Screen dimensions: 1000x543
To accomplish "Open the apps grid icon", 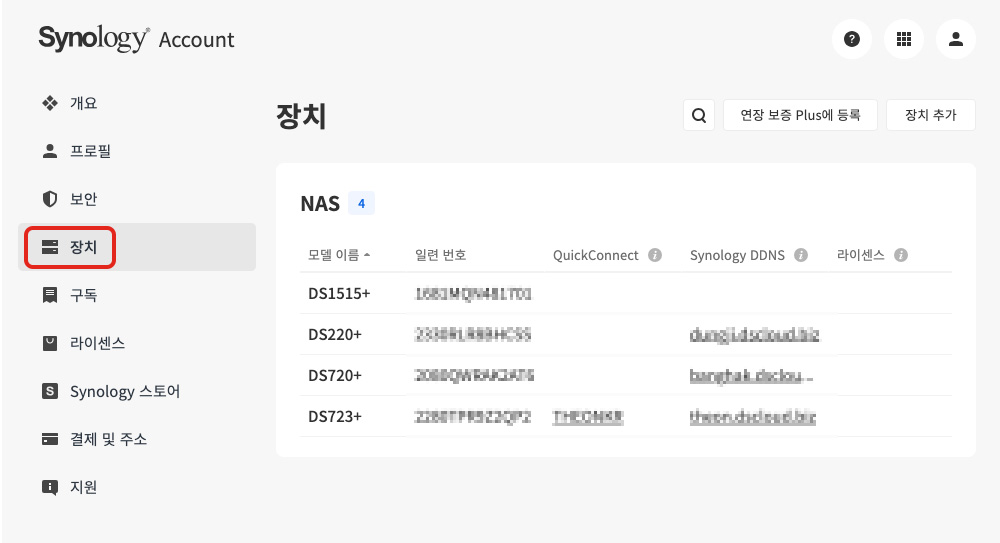I will (904, 39).
